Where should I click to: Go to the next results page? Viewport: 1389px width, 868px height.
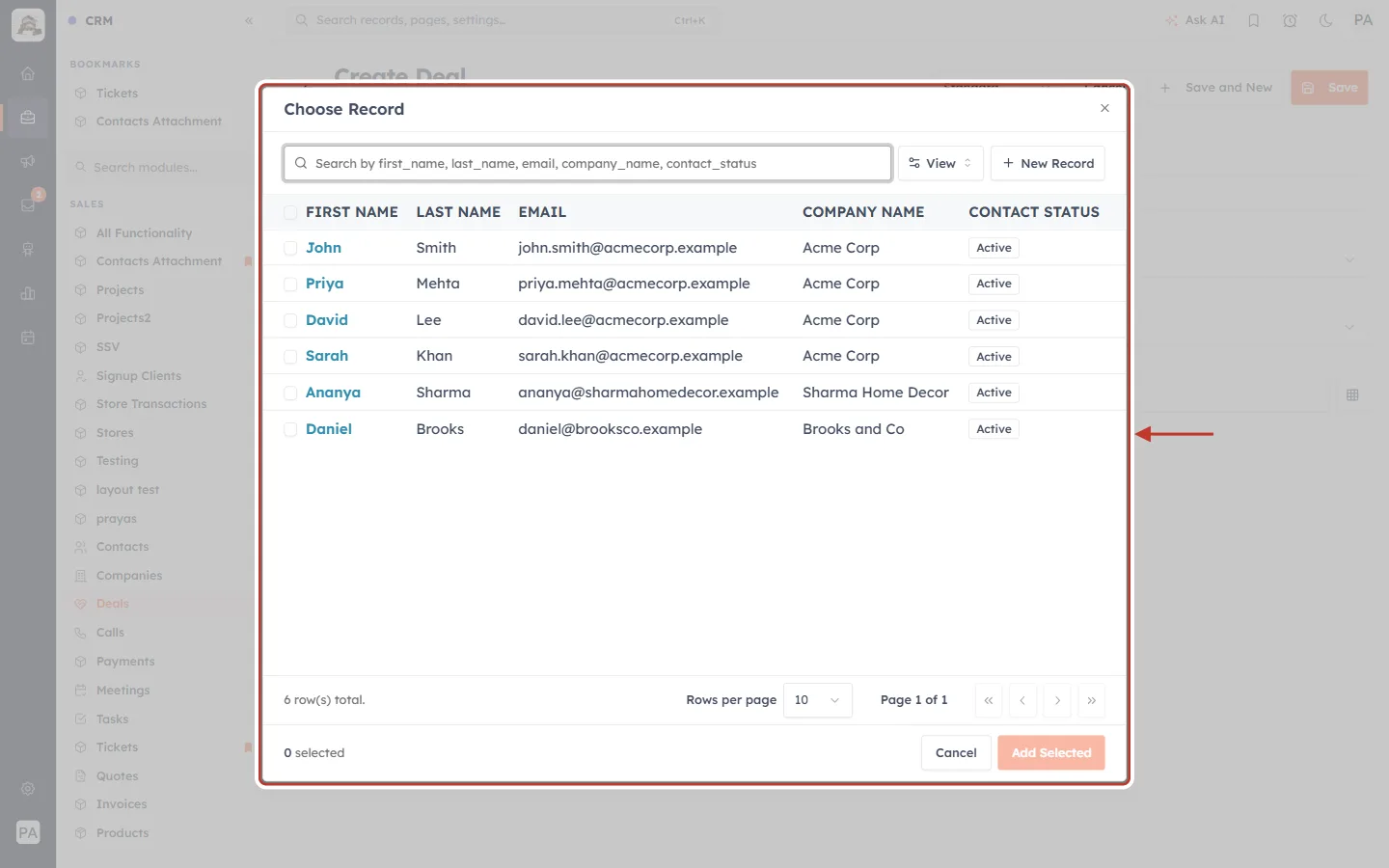1057,700
